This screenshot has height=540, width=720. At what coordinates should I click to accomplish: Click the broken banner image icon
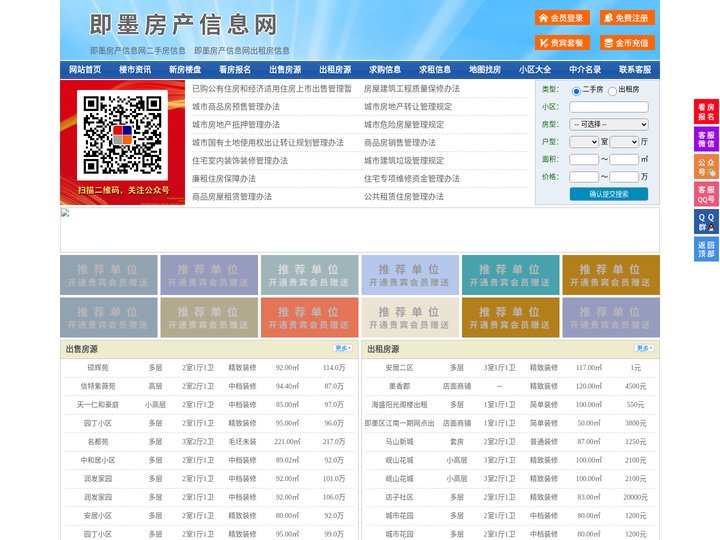(x=65, y=213)
